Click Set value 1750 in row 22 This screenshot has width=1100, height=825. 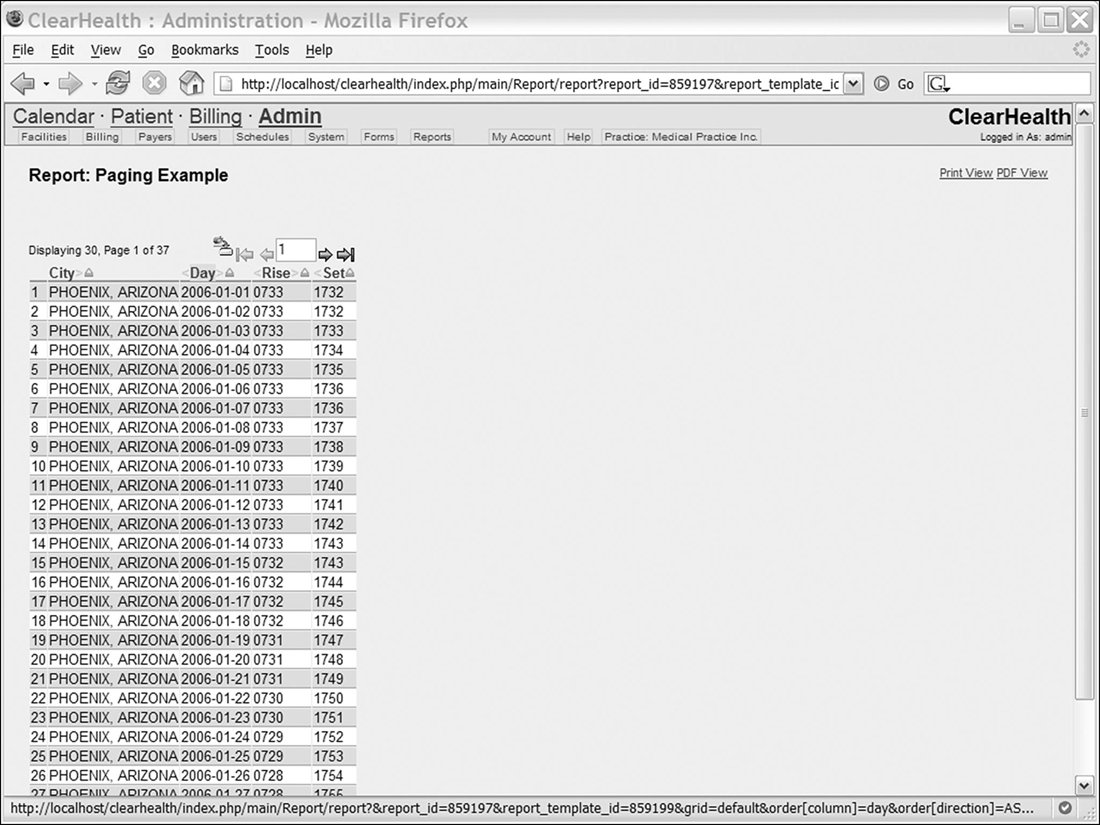coord(328,699)
